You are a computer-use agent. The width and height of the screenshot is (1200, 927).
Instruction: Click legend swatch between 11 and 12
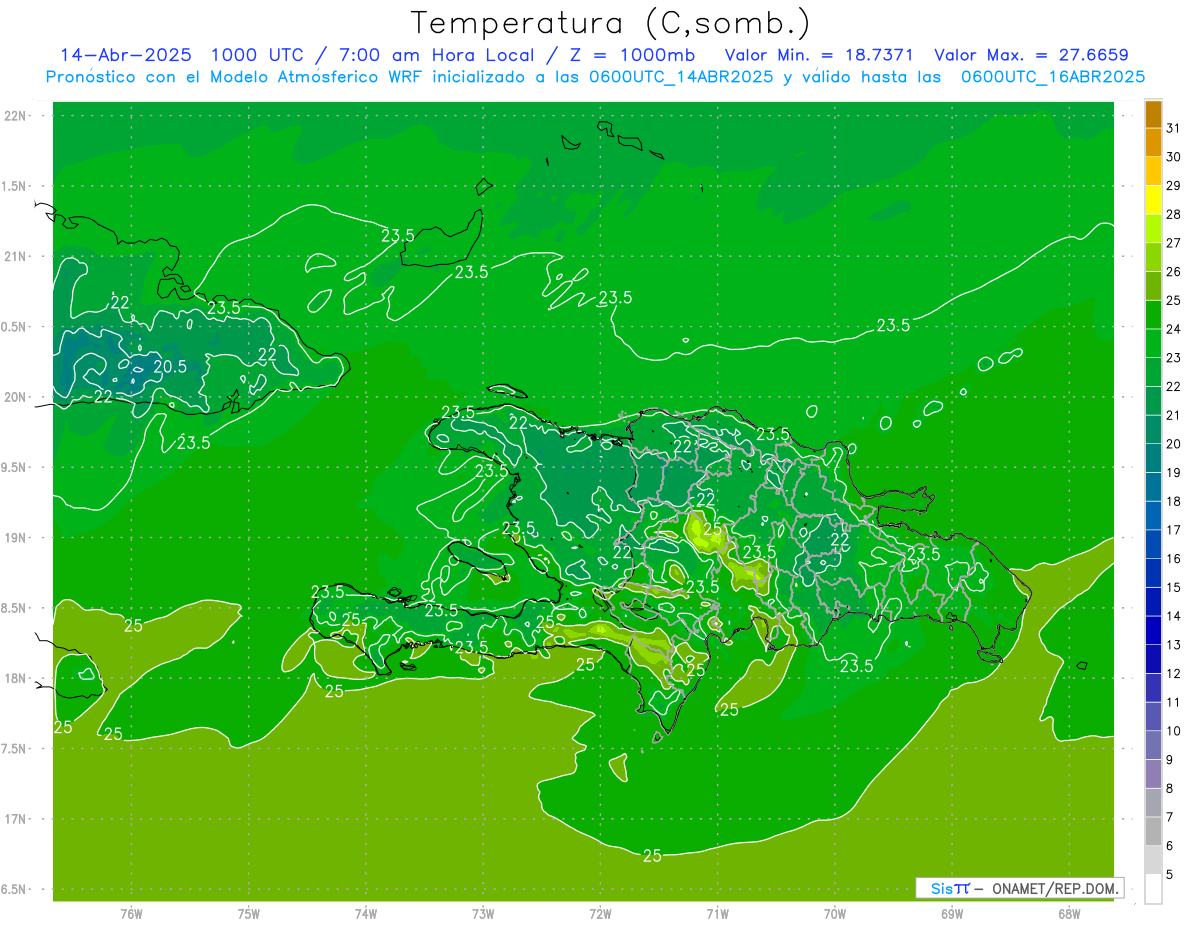(1153, 688)
